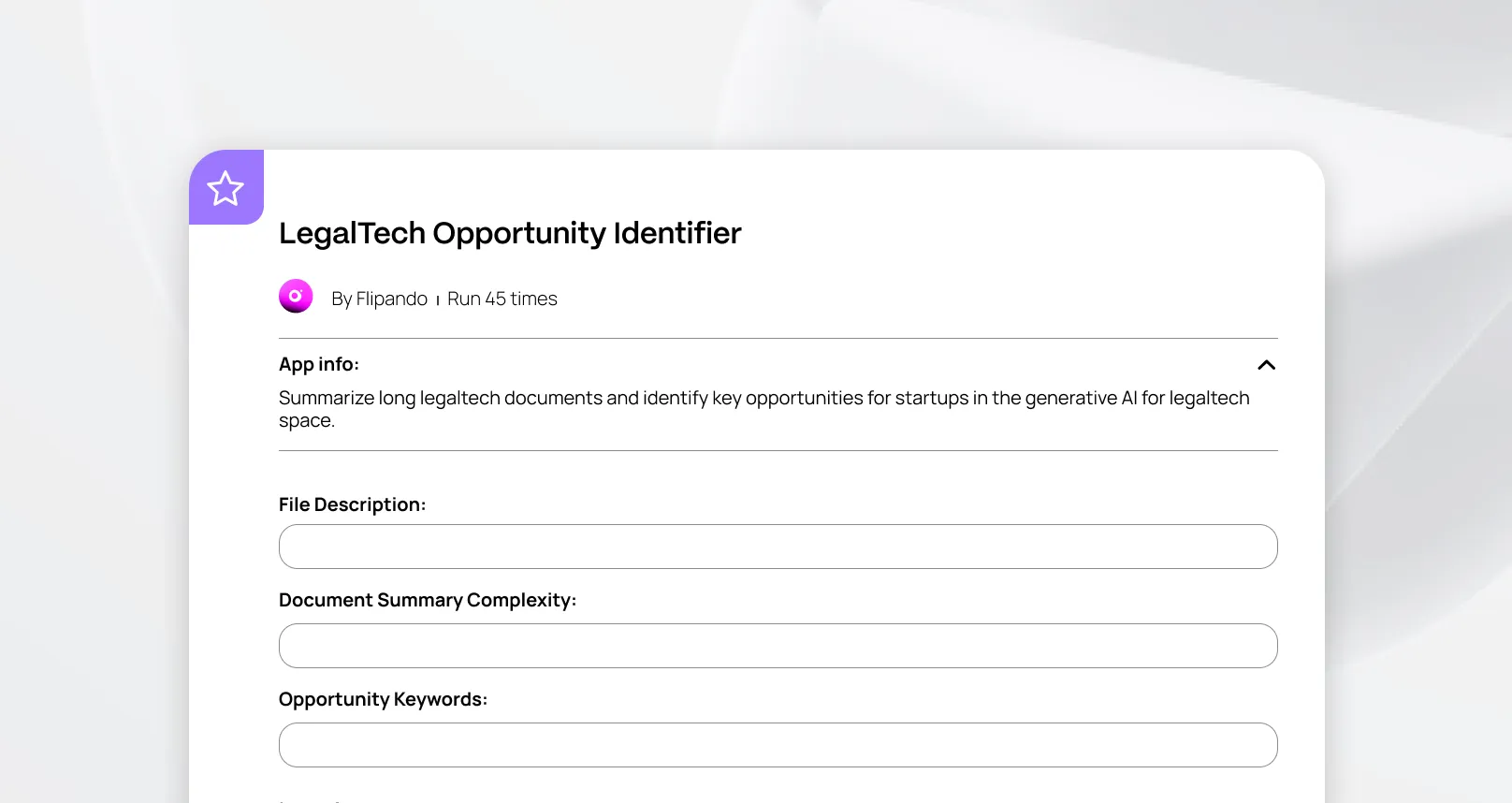Select the Opportunity Keywords input box

(778, 745)
